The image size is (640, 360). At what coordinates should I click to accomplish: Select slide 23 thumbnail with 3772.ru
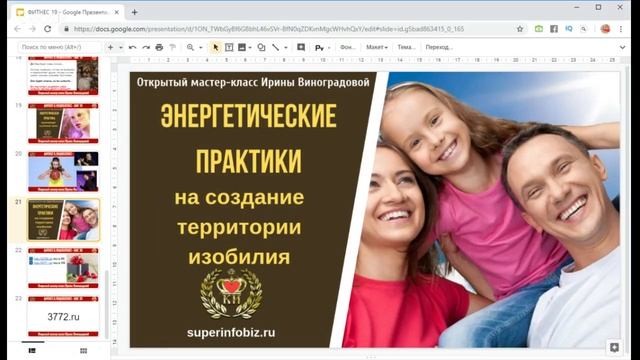click(63, 316)
